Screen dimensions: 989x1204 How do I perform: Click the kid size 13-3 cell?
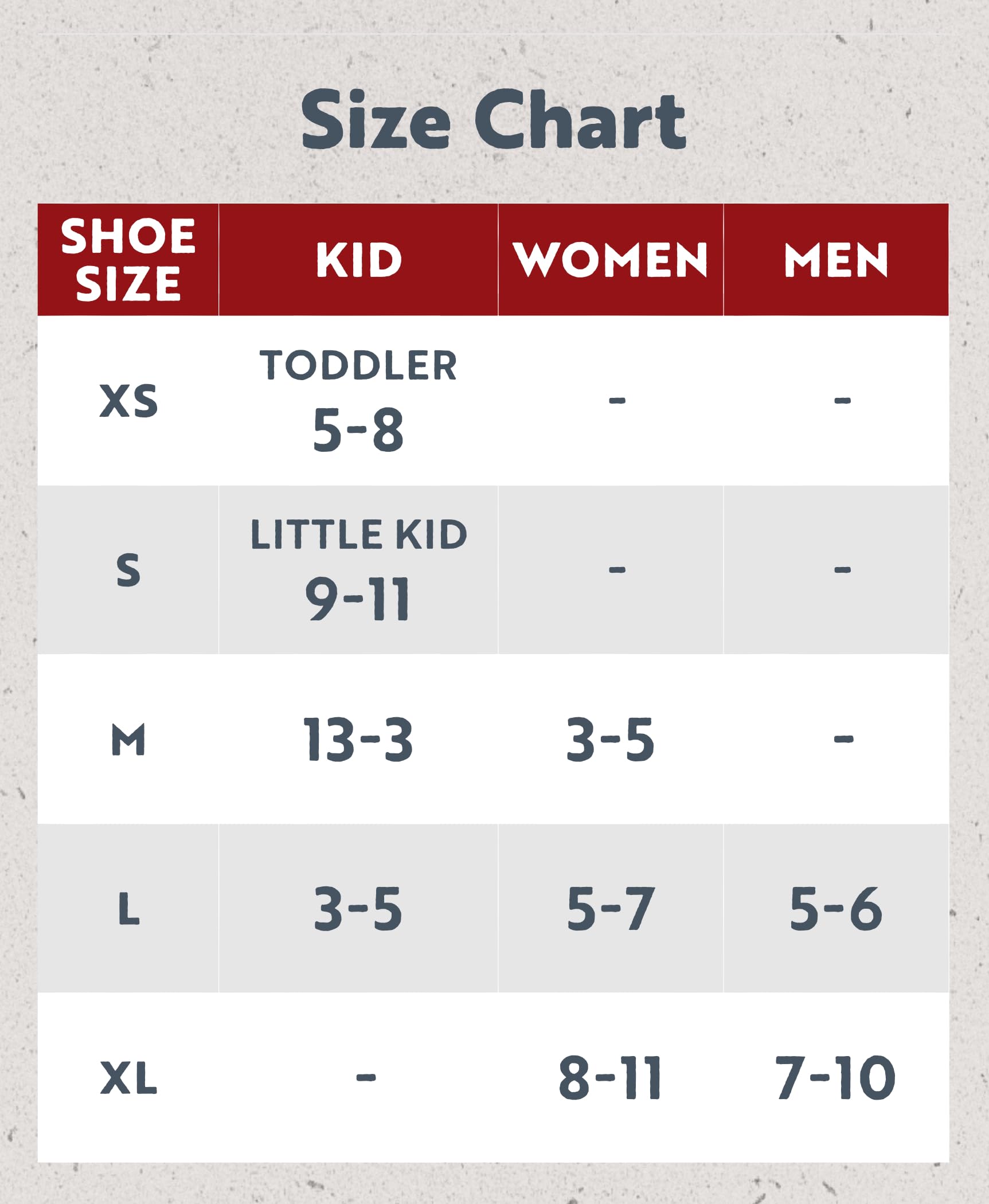tap(358, 740)
